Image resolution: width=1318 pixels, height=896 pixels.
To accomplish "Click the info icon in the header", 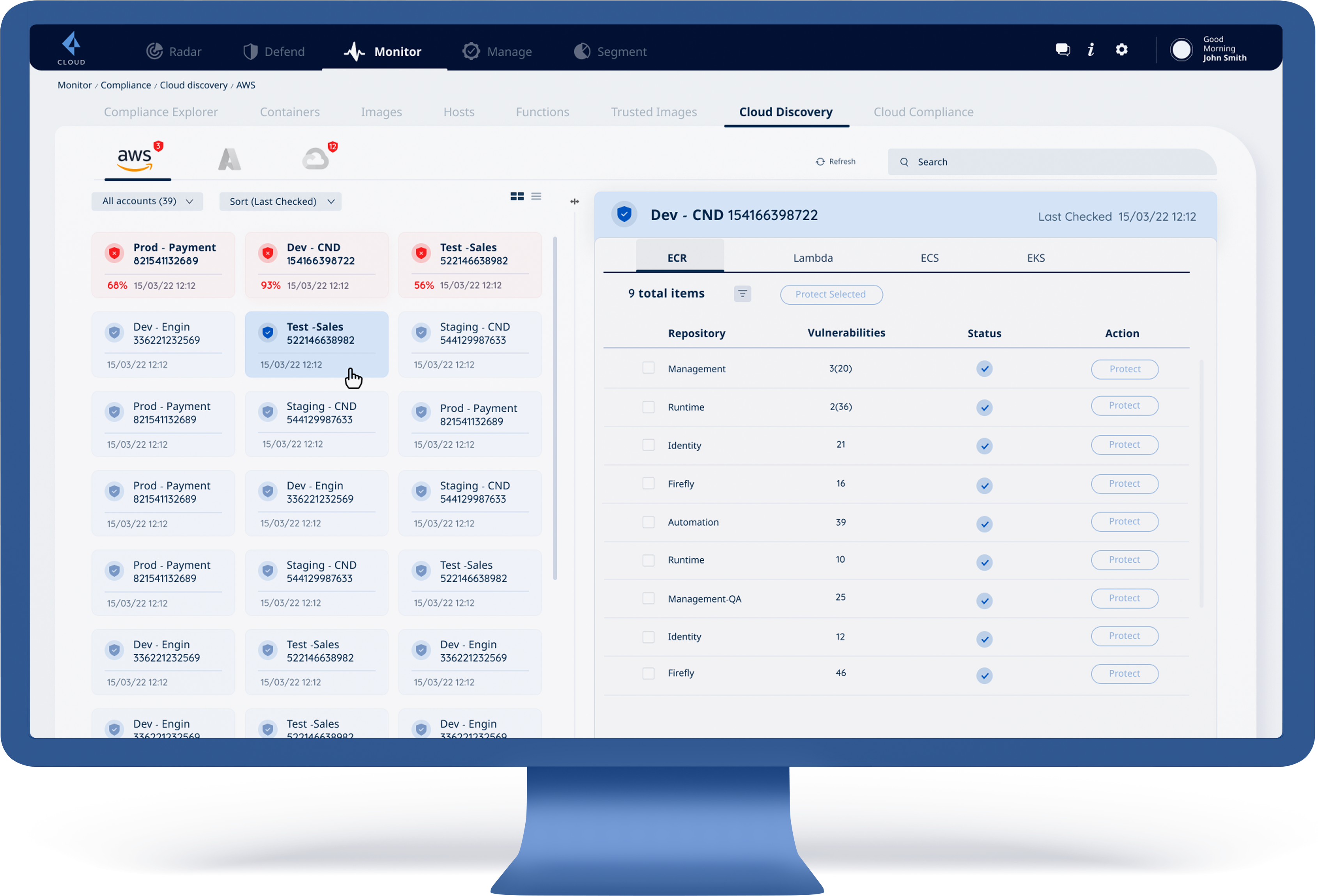I will (1091, 50).
